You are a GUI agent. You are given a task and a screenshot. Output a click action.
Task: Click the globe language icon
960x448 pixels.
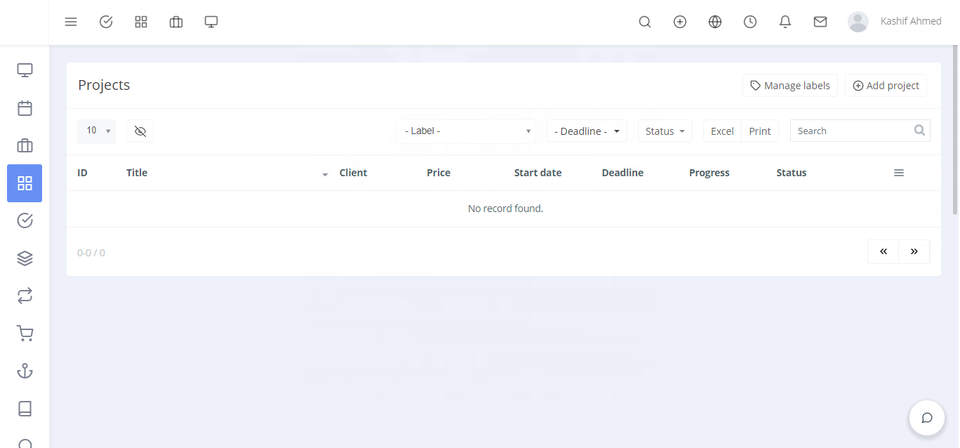[x=715, y=22]
